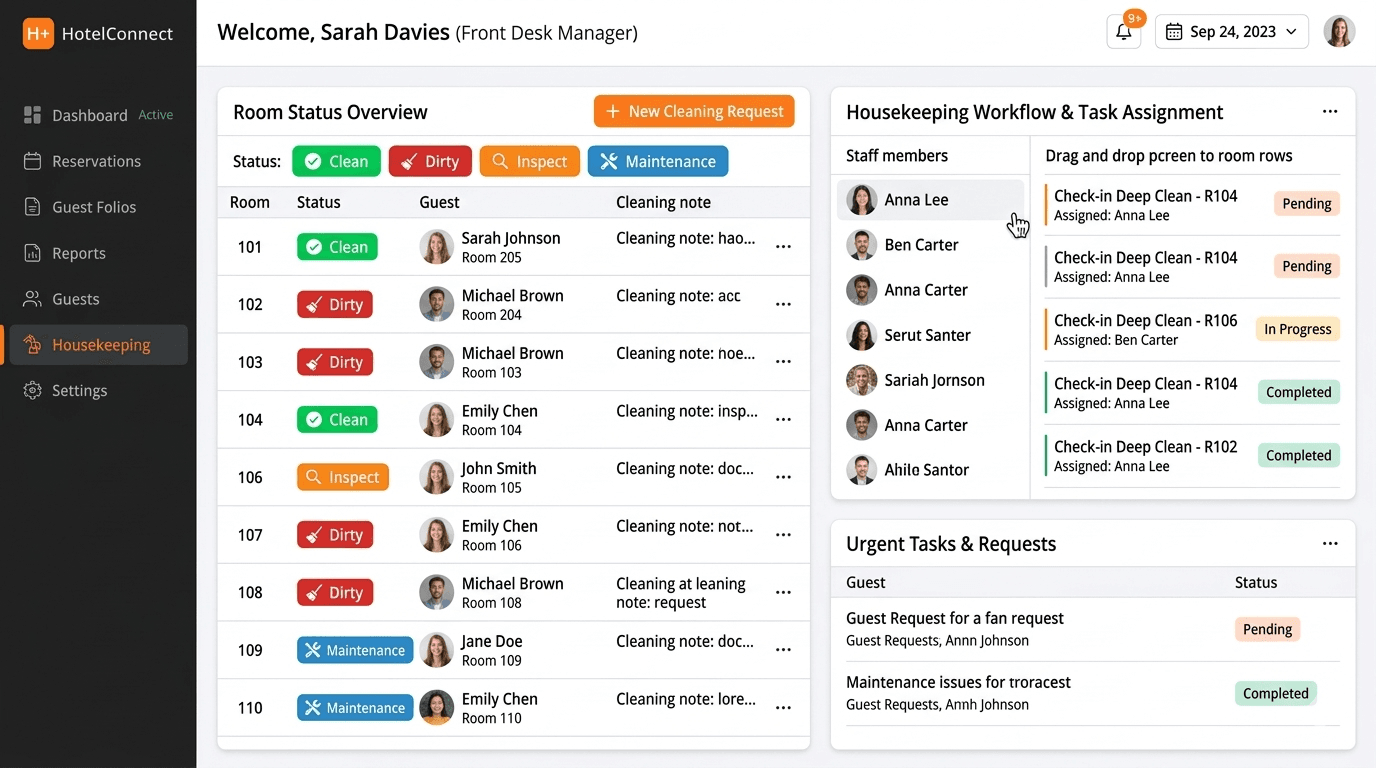Go to the Dashboard menu item
The image size is (1376, 768).
(x=90, y=115)
